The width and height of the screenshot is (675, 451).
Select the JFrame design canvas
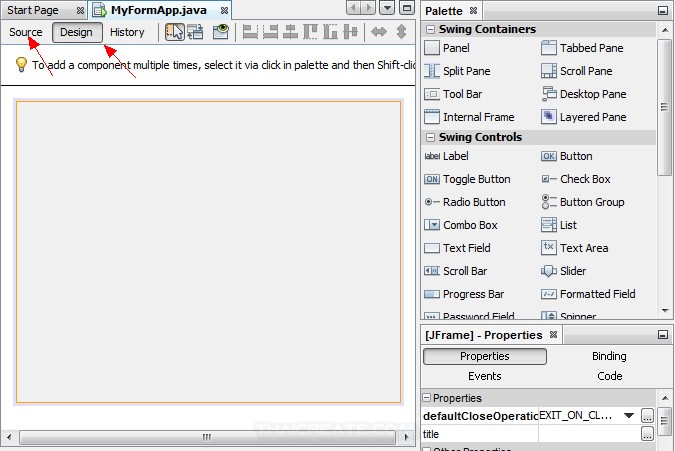pyautogui.click(x=208, y=252)
